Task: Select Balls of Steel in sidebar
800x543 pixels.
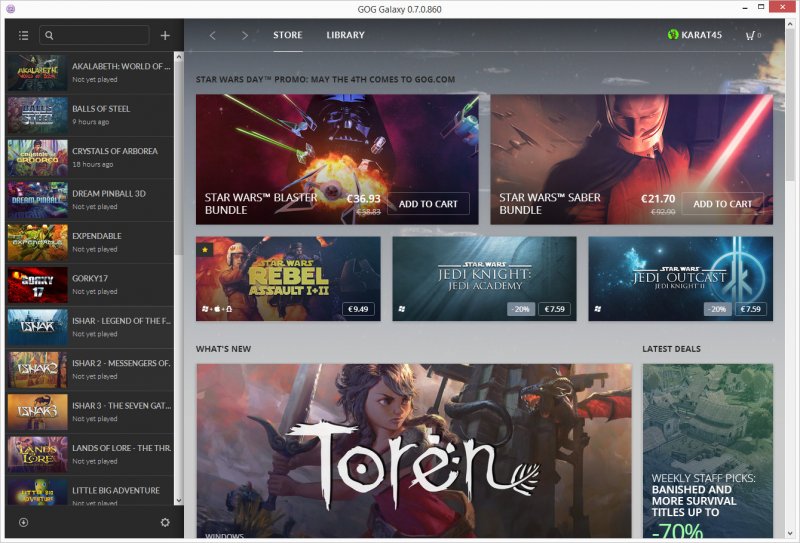Action: [x=90, y=115]
